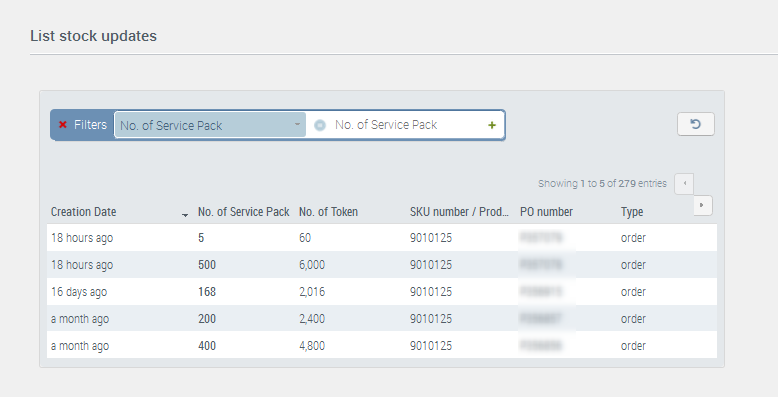Click order type in the 400 row
The image size is (778, 397).
coord(633,345)
